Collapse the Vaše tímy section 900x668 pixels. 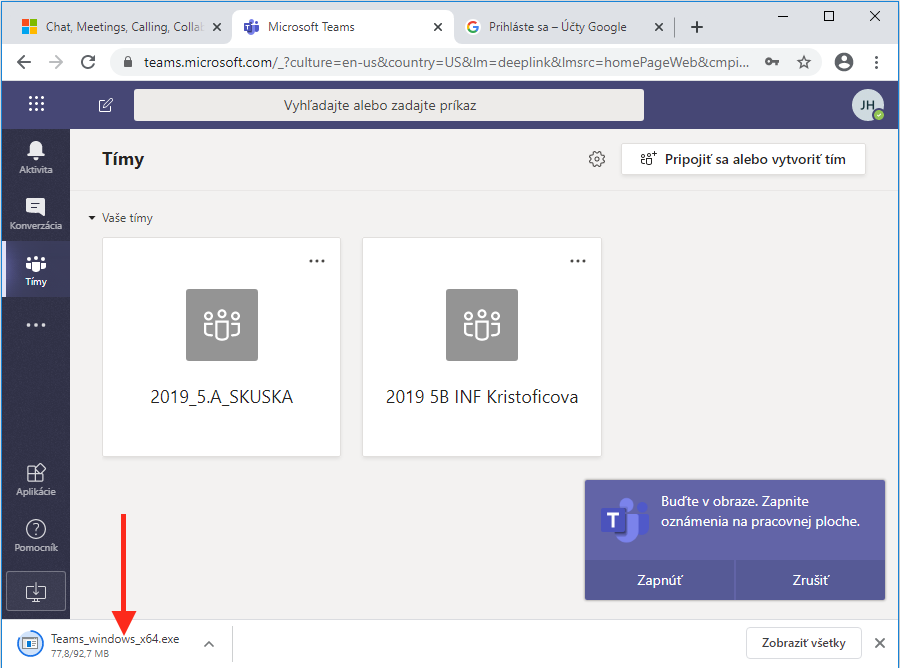point(93,218)
